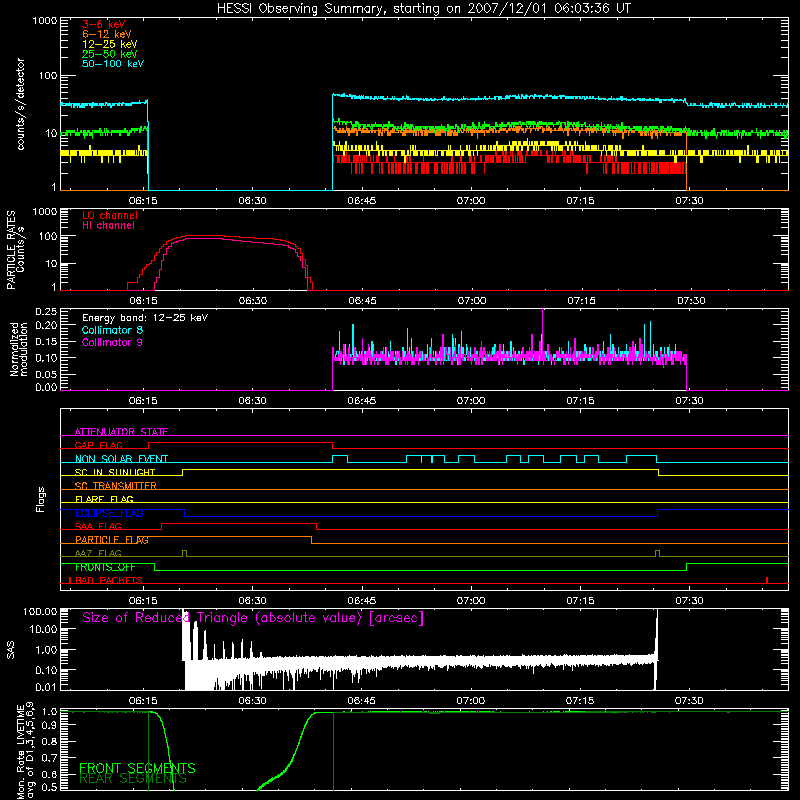Select the 6-12 keV legend label

[107, 34]
